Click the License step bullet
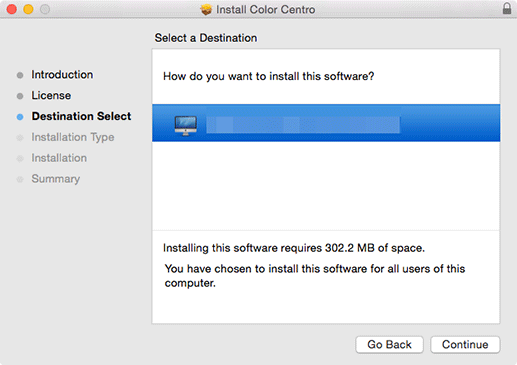This screenshot has width=517, height=365. (x=20, y=96)
